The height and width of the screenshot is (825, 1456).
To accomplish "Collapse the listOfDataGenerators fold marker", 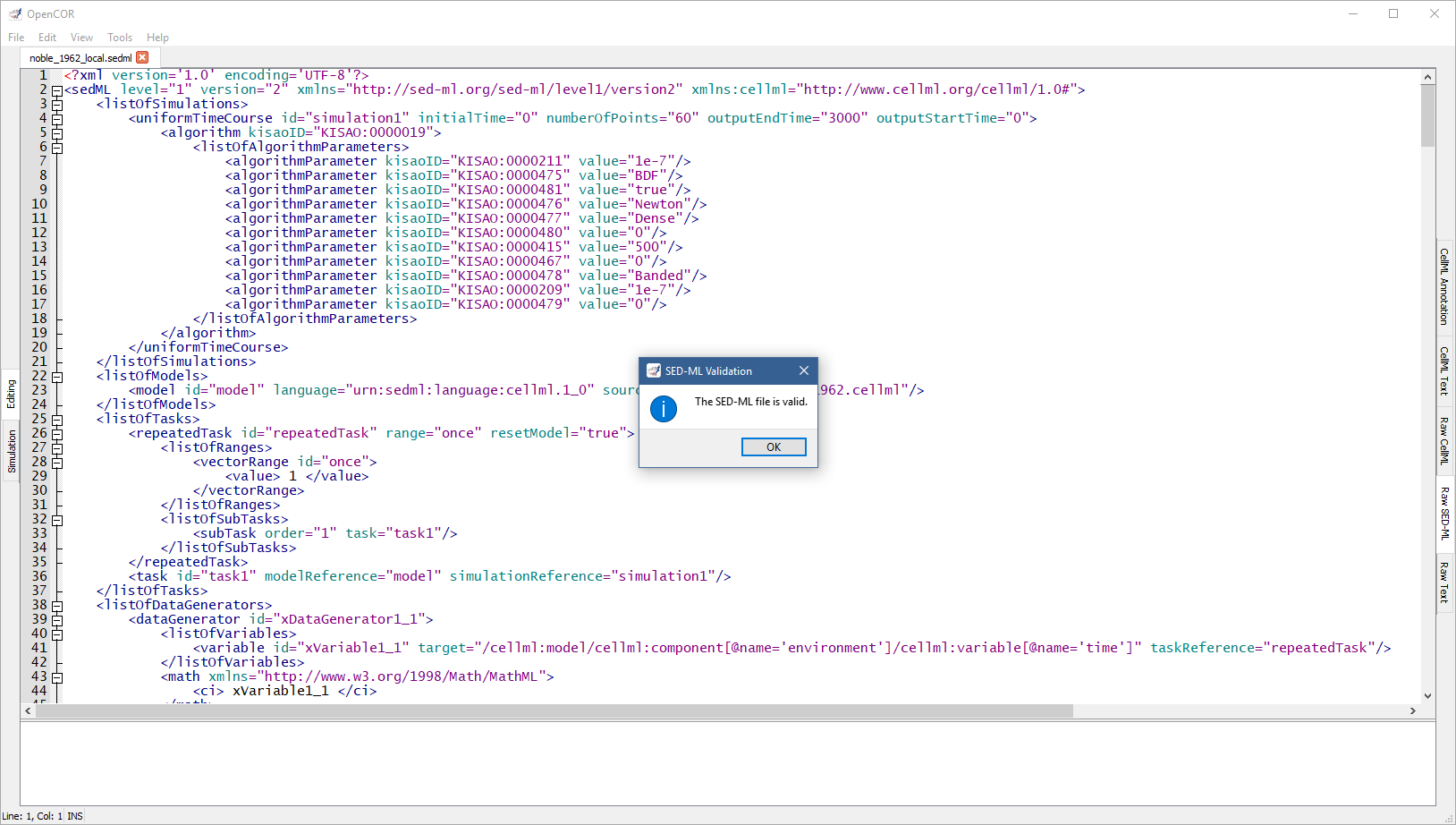I will (x=57, y=606).
